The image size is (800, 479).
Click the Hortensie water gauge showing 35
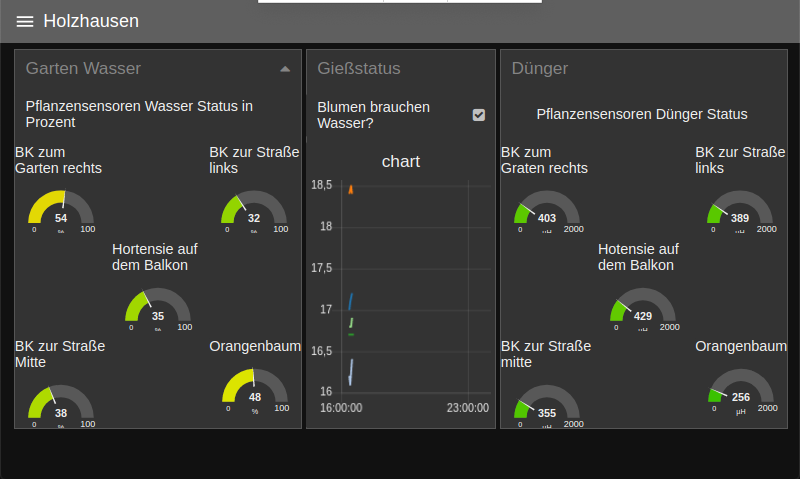coord(158,309)
